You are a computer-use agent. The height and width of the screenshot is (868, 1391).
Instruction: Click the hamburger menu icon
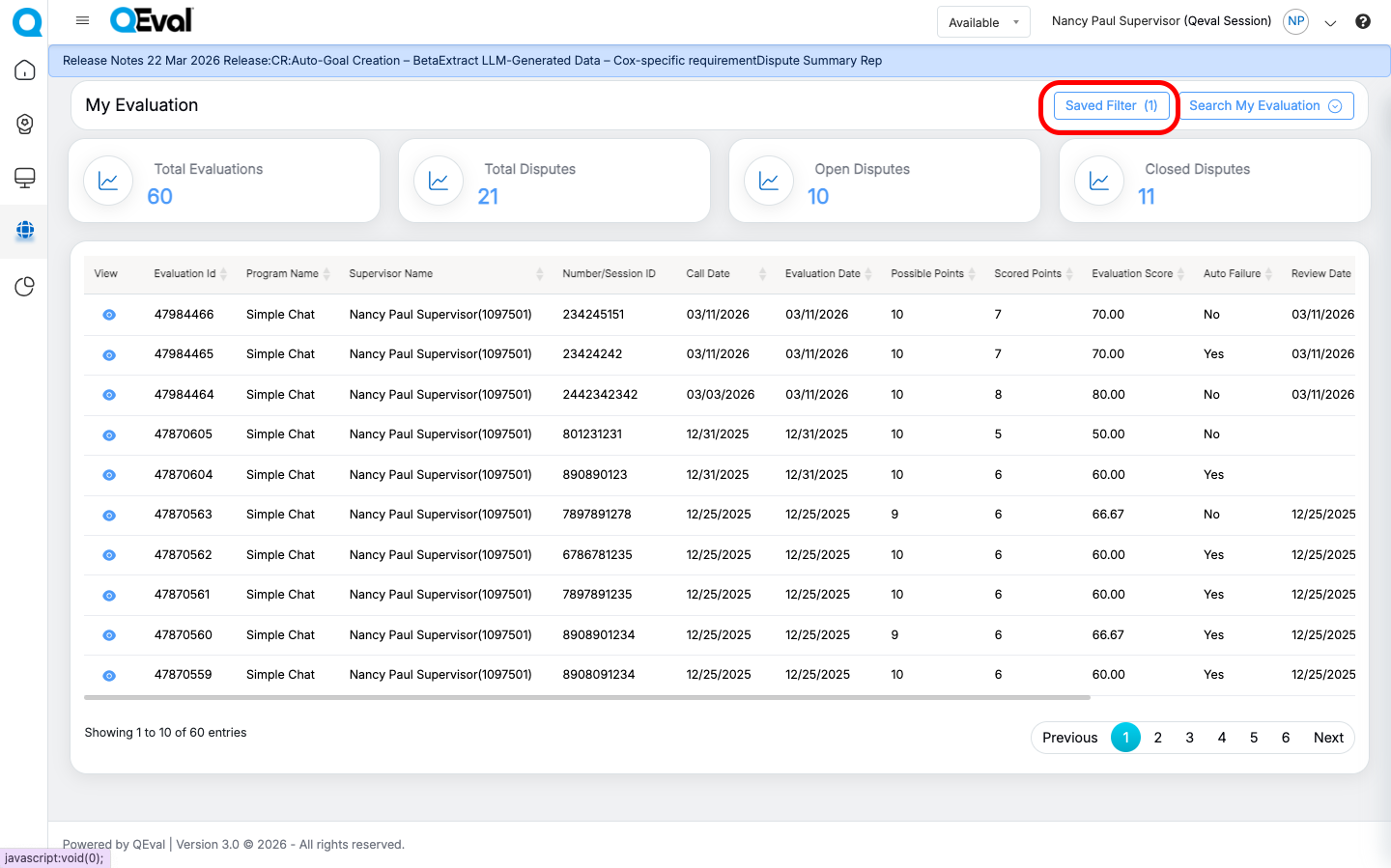(82, 20)
